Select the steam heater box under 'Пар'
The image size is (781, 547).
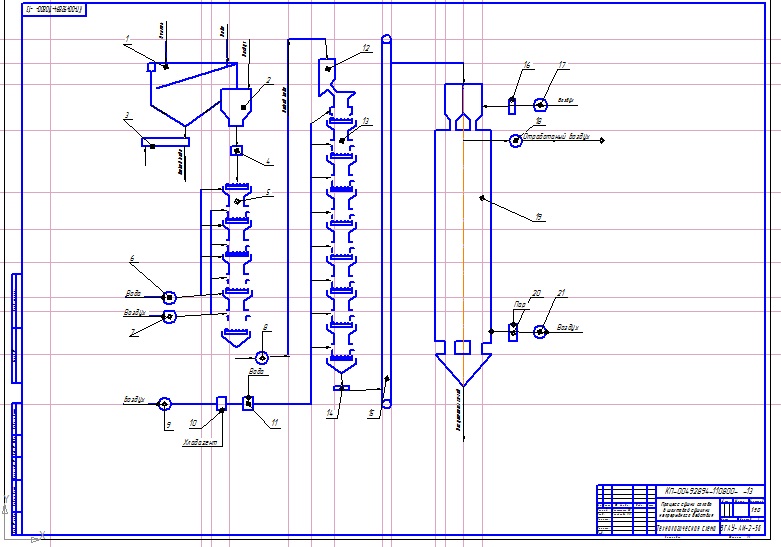[x=513, y=332]
